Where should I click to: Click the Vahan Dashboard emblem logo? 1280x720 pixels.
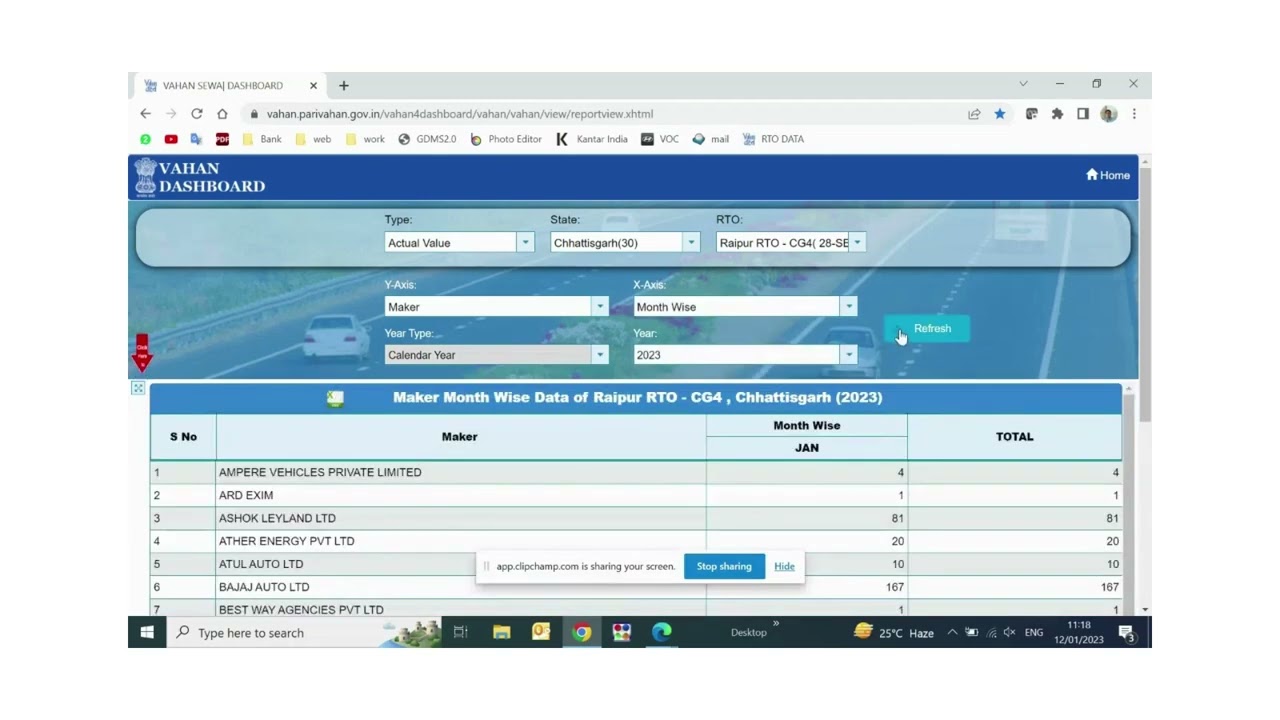pos(146,176)
